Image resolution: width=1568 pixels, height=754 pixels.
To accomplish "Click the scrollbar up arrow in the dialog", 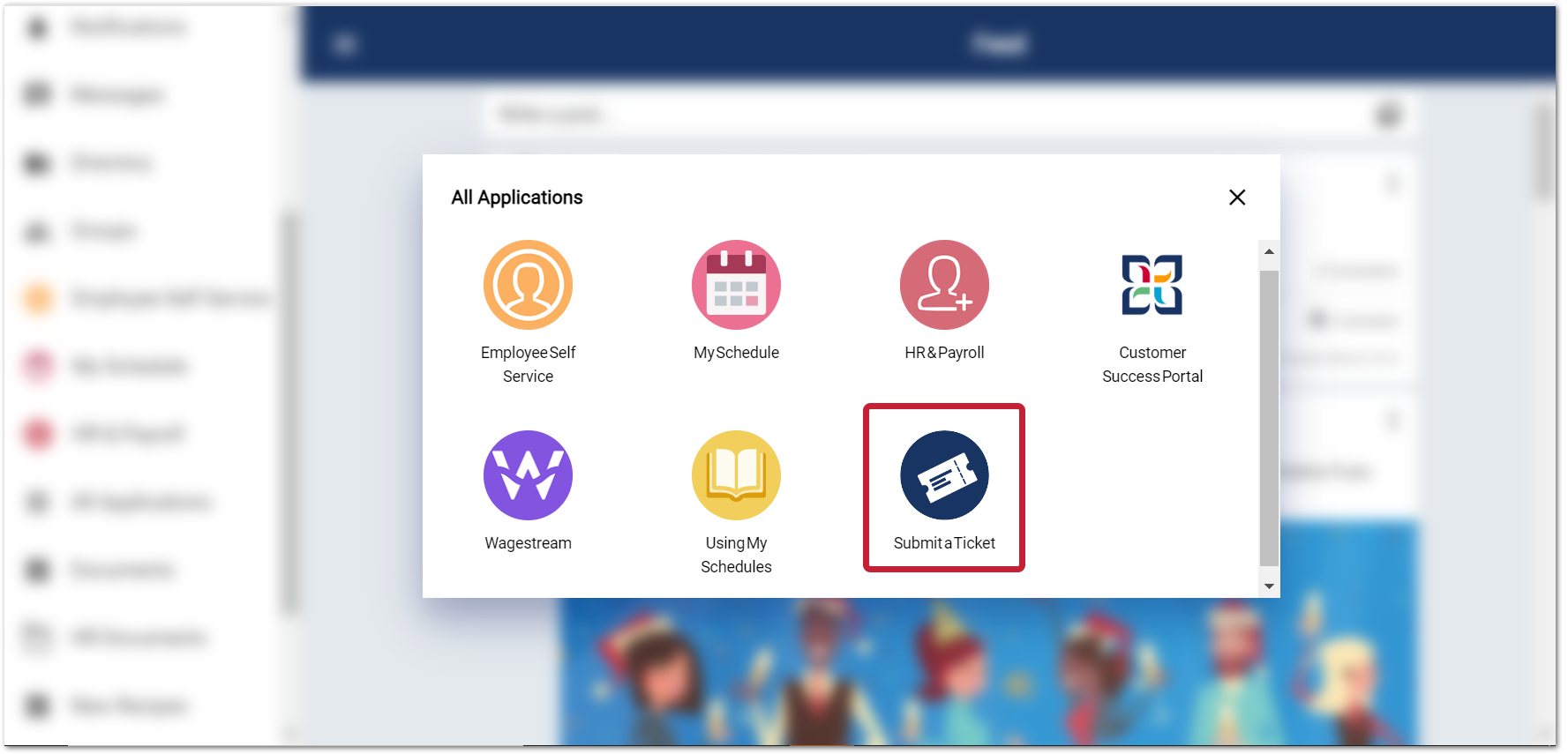I will coord(1269,252).
